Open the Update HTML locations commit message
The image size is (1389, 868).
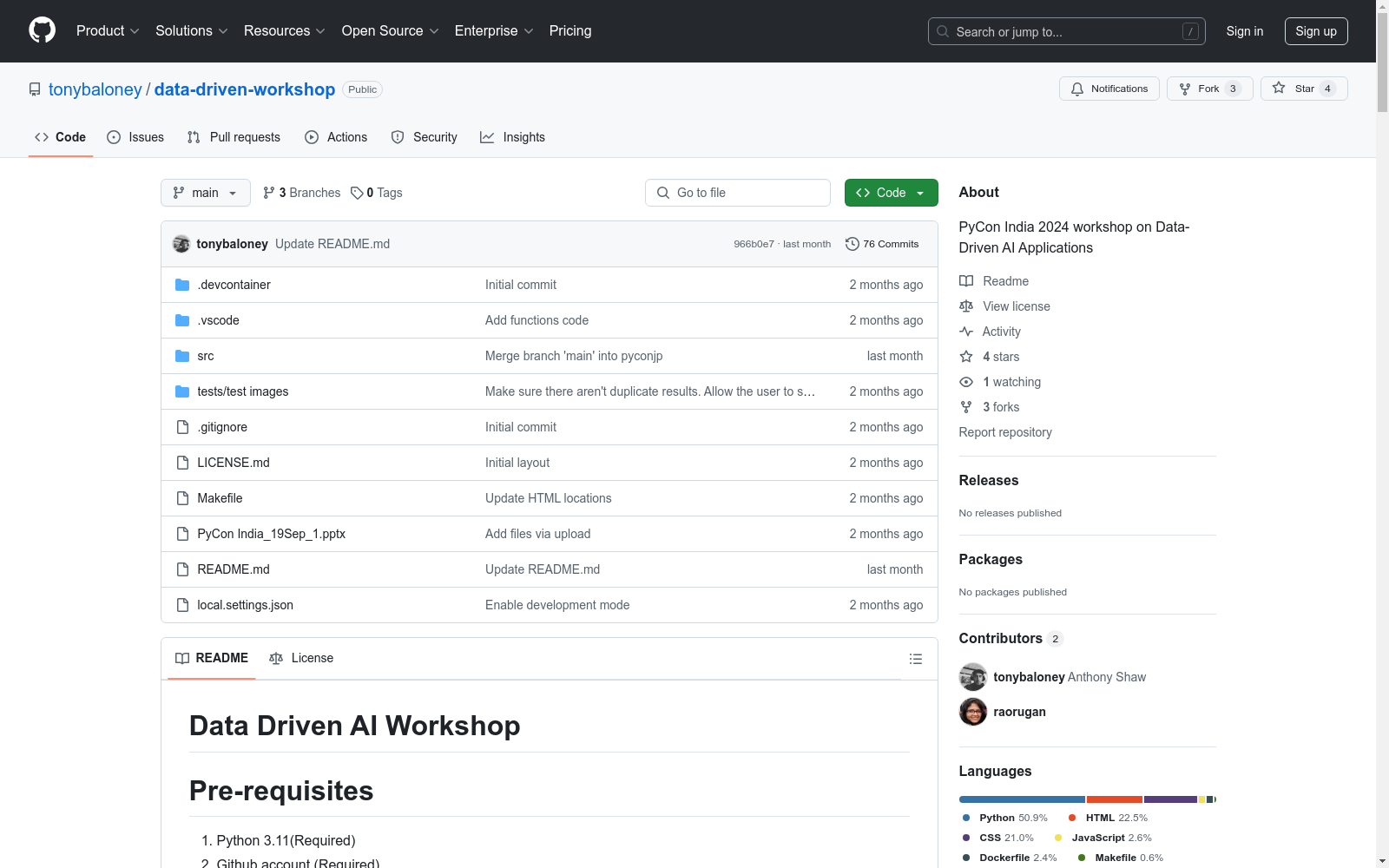point(549,498)
